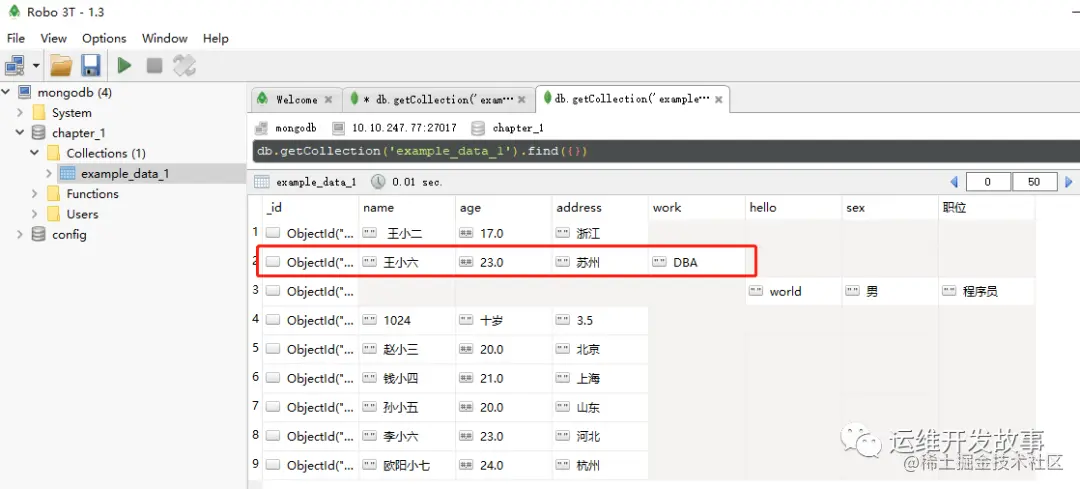
Task: Click the name cell 李小六
Action: click(x=406, y=436)
